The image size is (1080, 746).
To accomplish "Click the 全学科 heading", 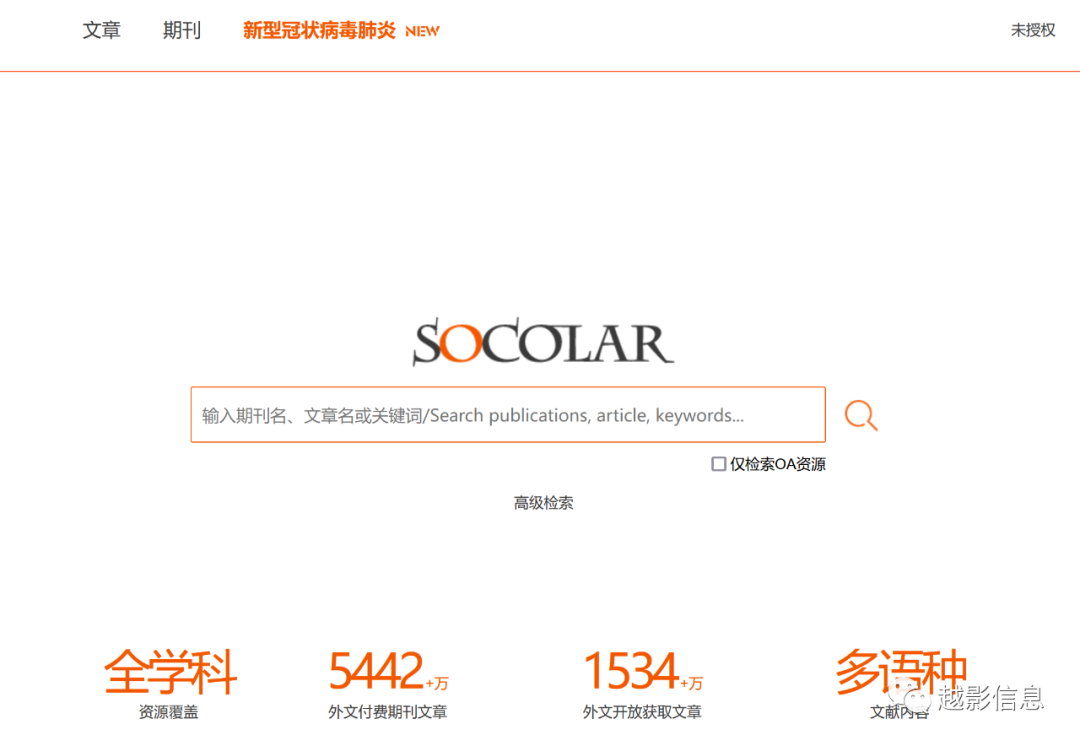I will click(170, 672).
